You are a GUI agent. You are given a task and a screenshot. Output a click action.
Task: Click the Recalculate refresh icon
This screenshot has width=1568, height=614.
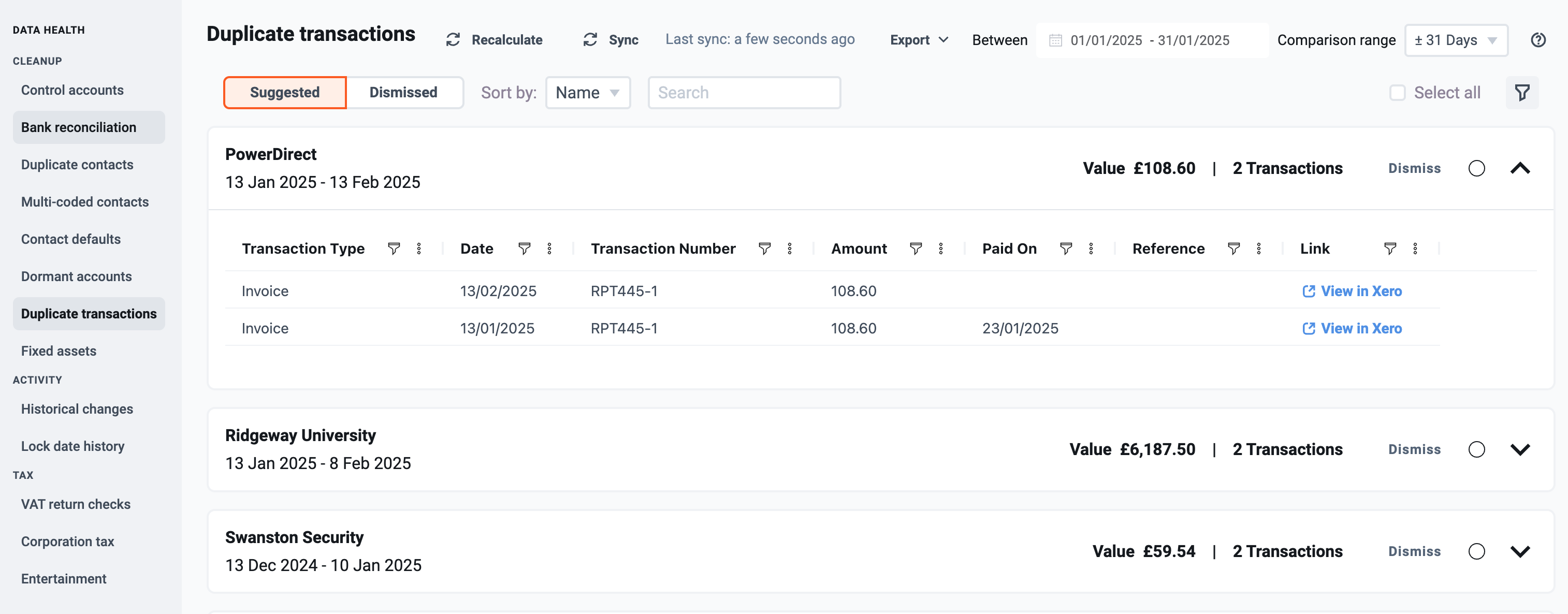453,40
